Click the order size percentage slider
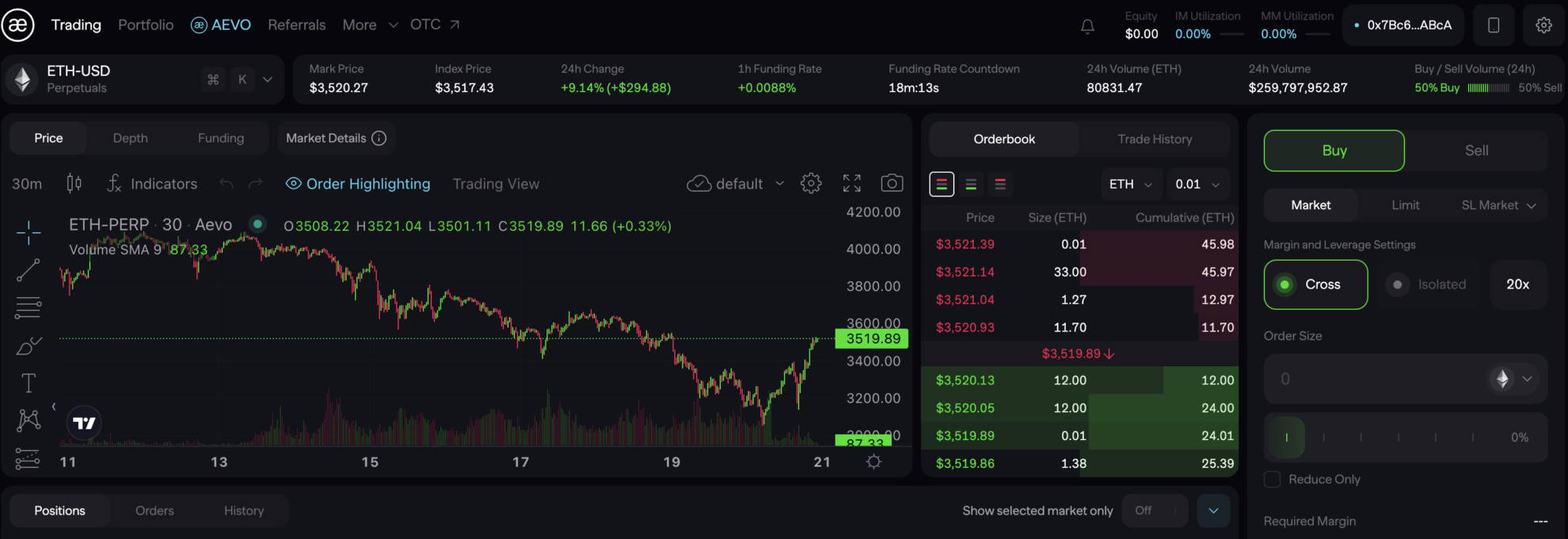Screen dimensions: 1568x539 (1398, 438)
